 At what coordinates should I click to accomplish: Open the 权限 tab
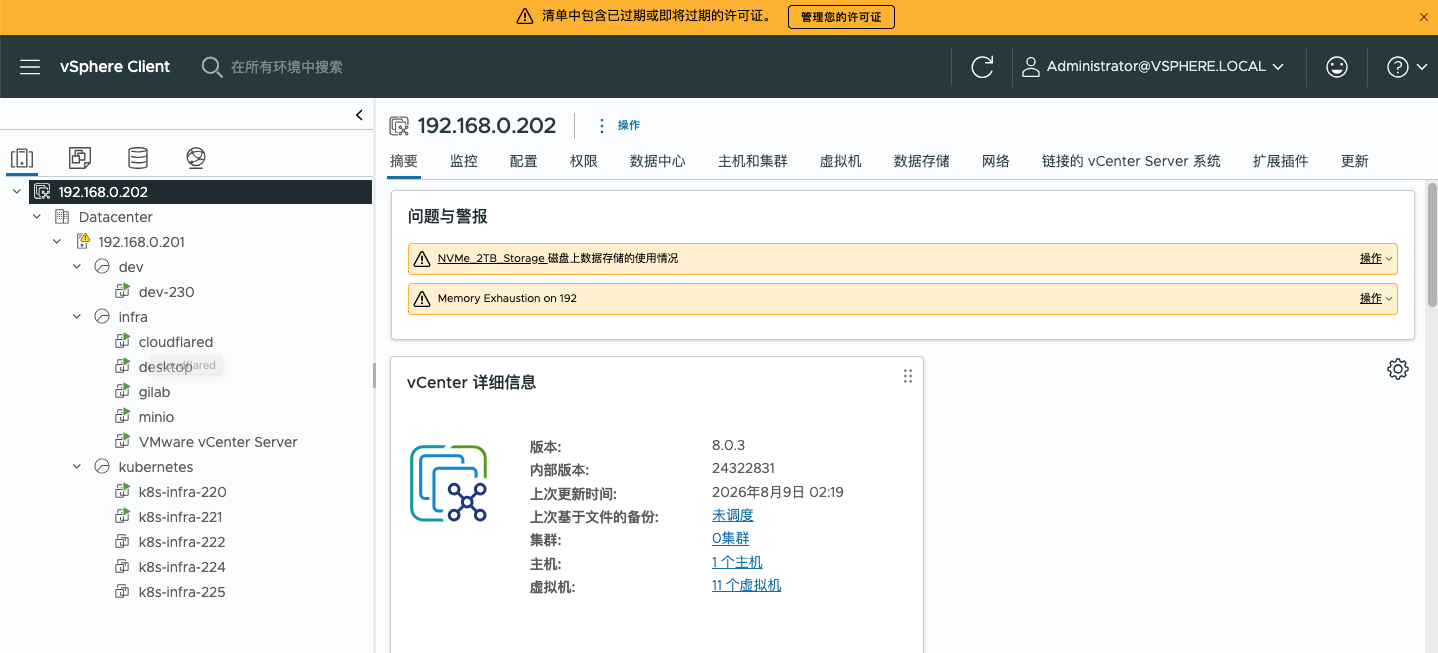[584, 161]
